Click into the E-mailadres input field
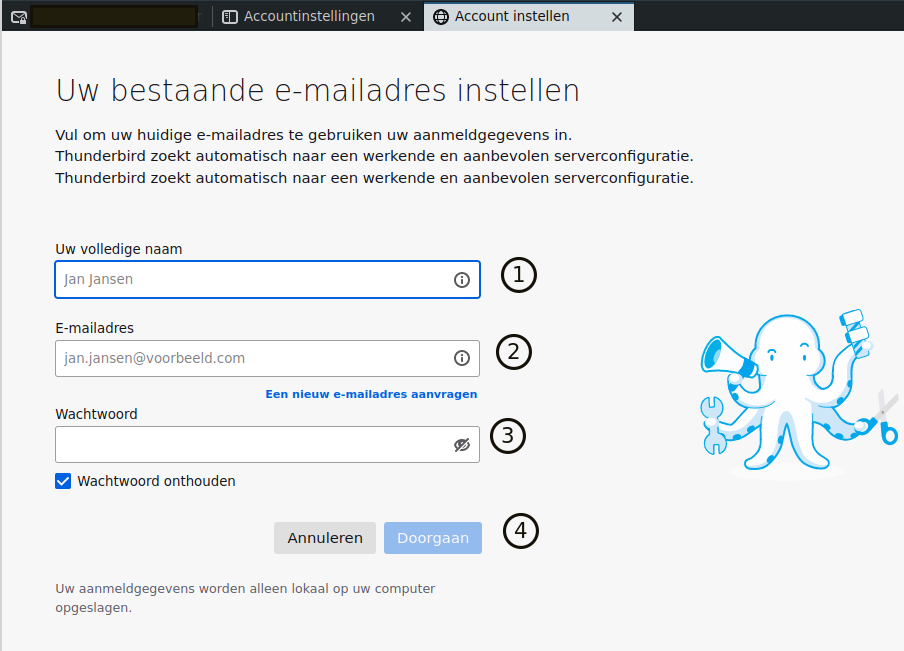The width and height of the screenshot is (904, 651). tap(268, 358)
